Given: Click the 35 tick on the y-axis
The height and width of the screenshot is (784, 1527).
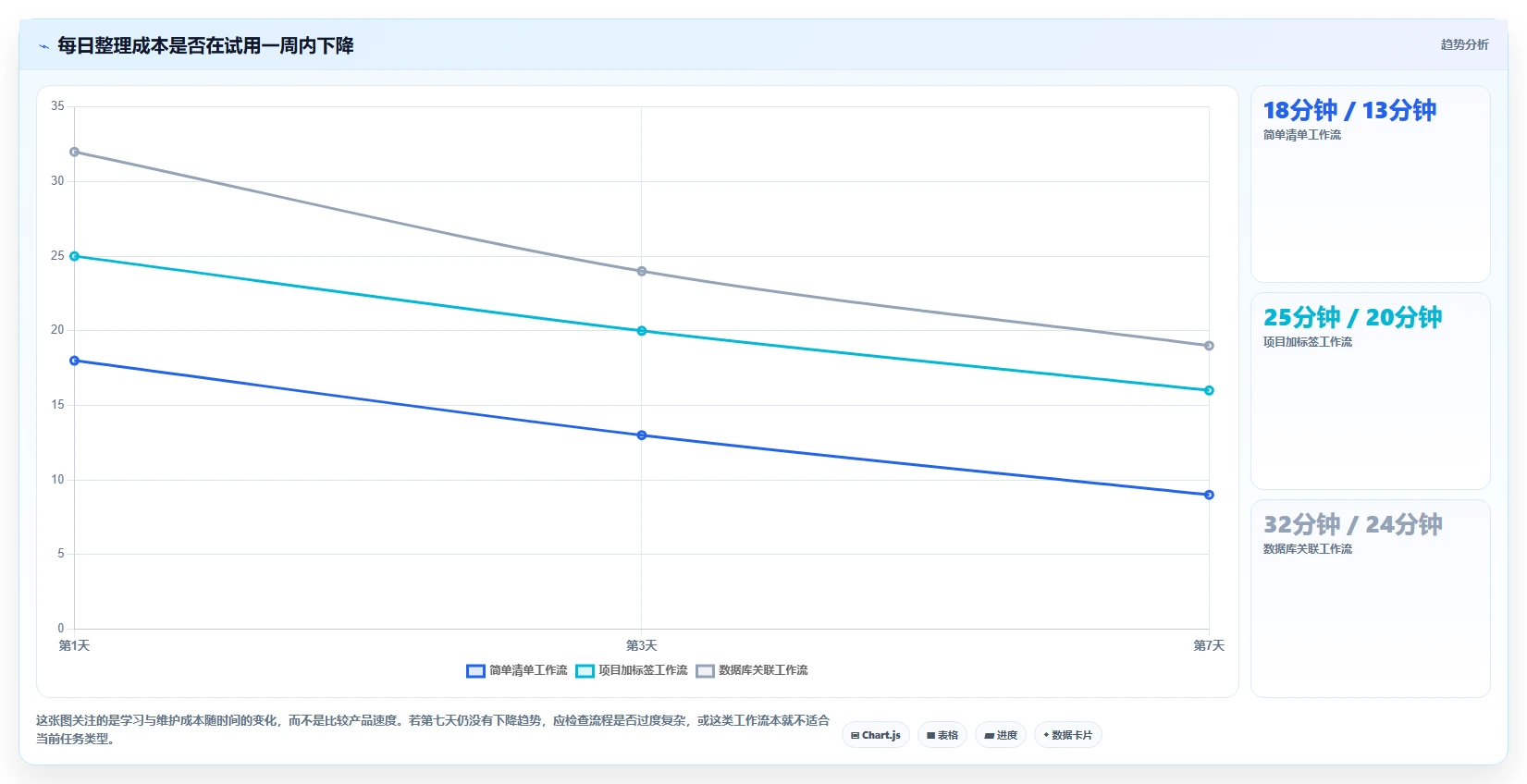Looking at the screenshot, I should [x=57, y=106].
